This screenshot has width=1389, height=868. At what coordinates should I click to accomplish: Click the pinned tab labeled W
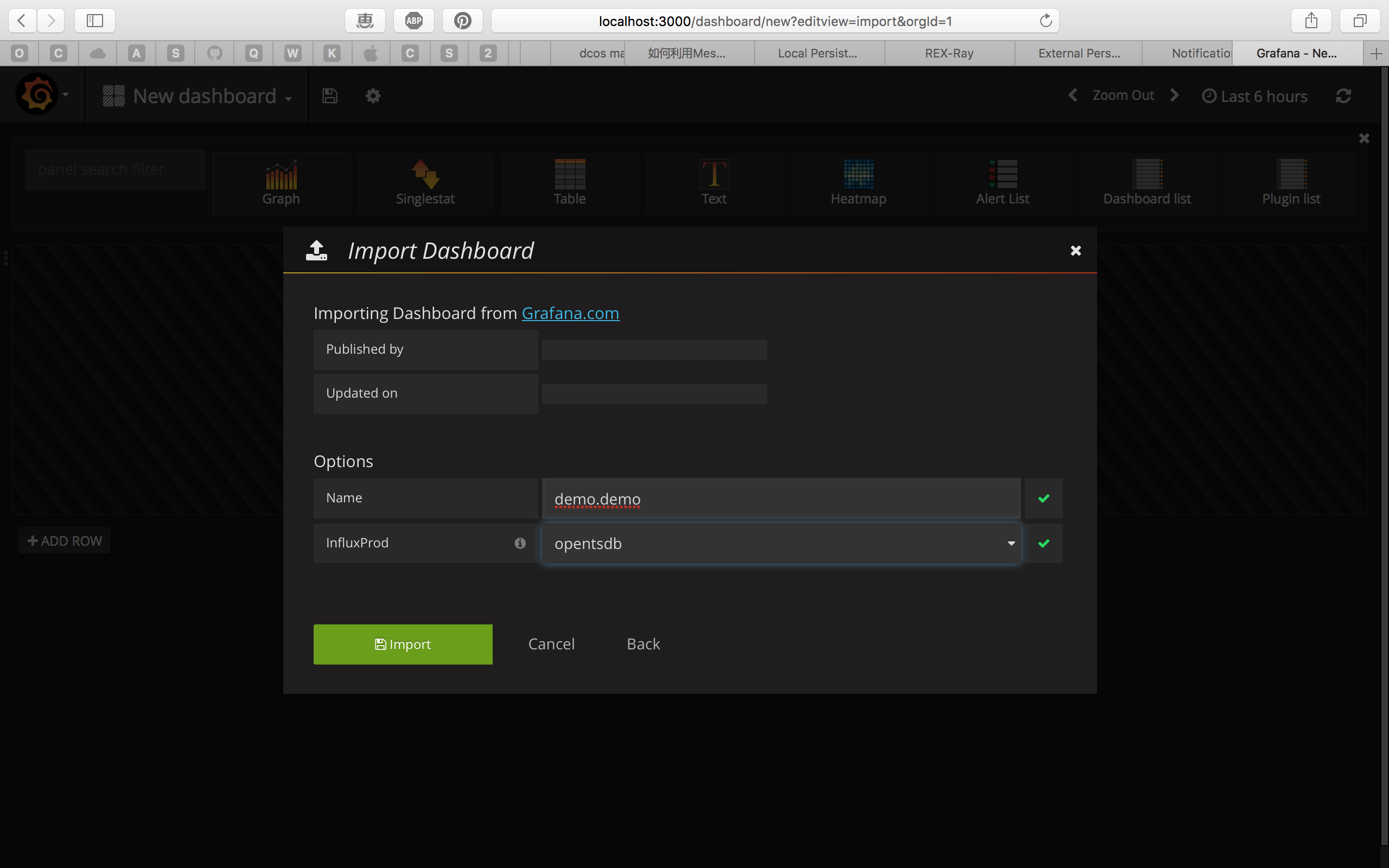click(293, 53)
